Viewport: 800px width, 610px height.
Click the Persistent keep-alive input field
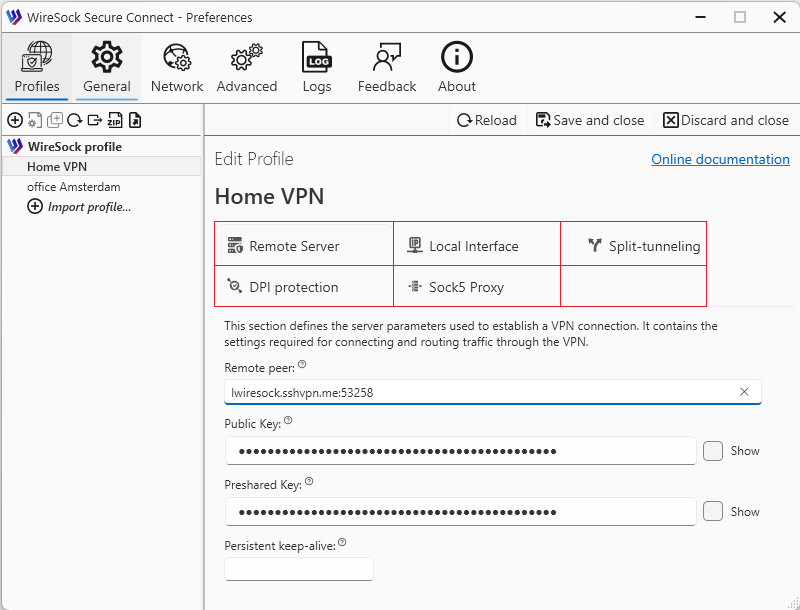[299, 569]
